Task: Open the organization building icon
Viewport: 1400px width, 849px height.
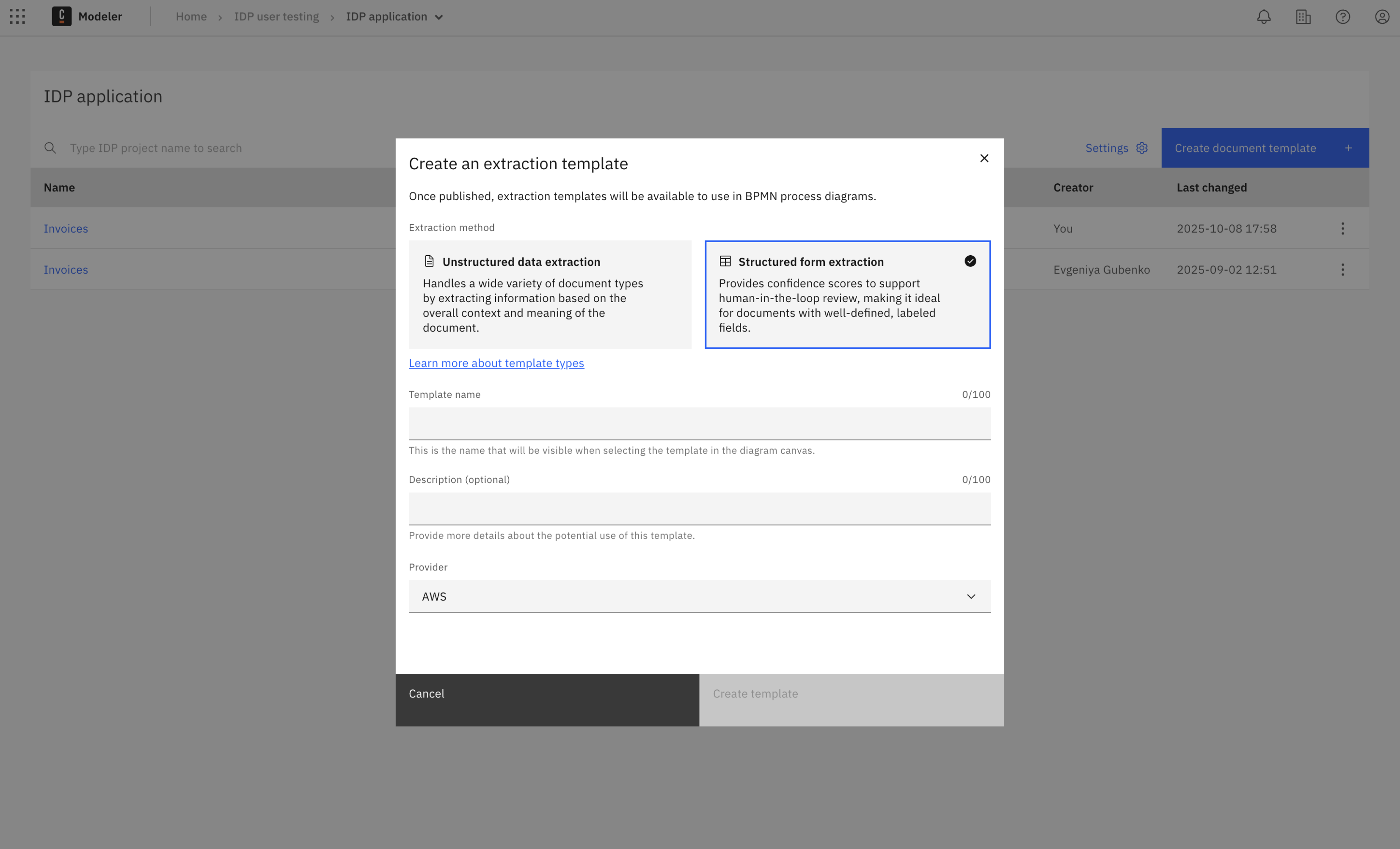Action: pos(1303,17)
